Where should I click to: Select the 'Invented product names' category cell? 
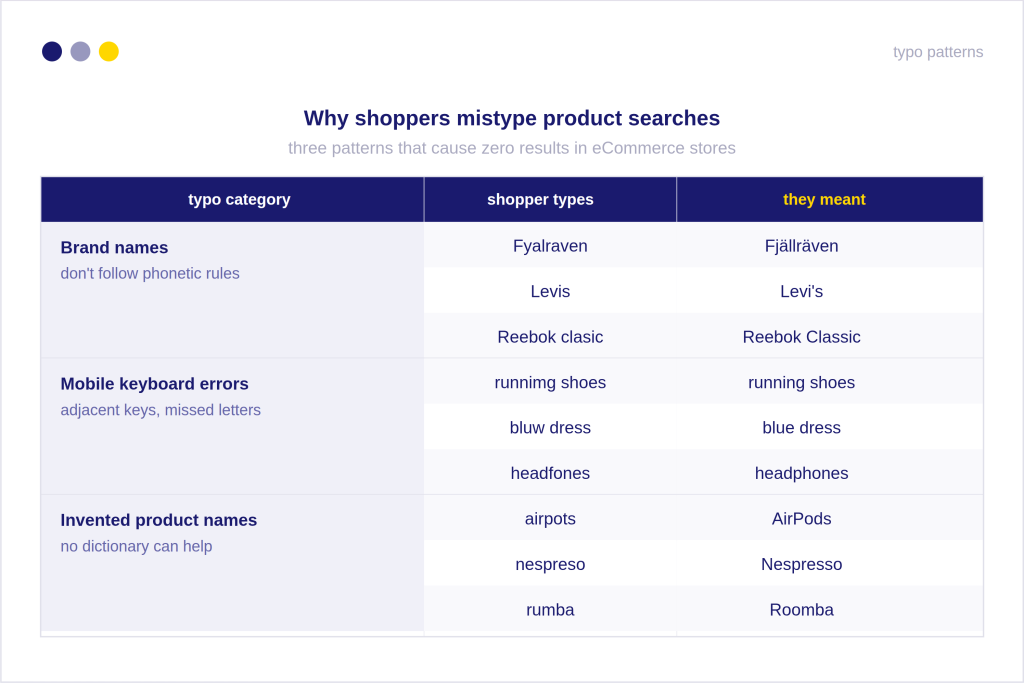pos(232,563)
